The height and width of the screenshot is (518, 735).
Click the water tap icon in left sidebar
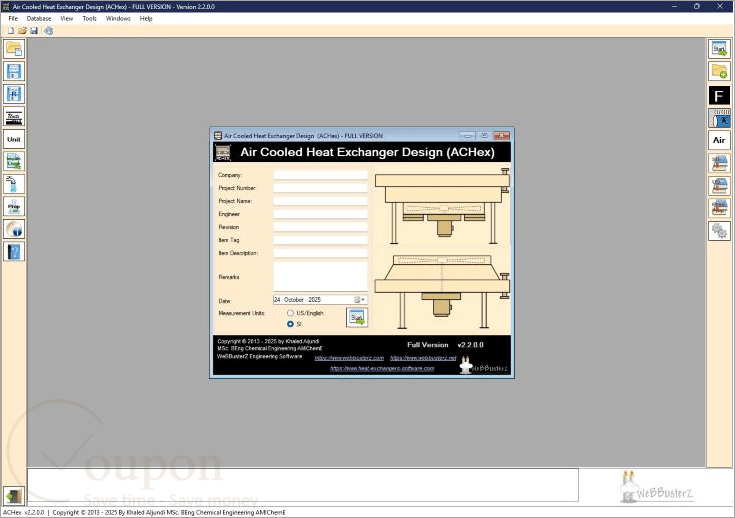tap(14, 184)
